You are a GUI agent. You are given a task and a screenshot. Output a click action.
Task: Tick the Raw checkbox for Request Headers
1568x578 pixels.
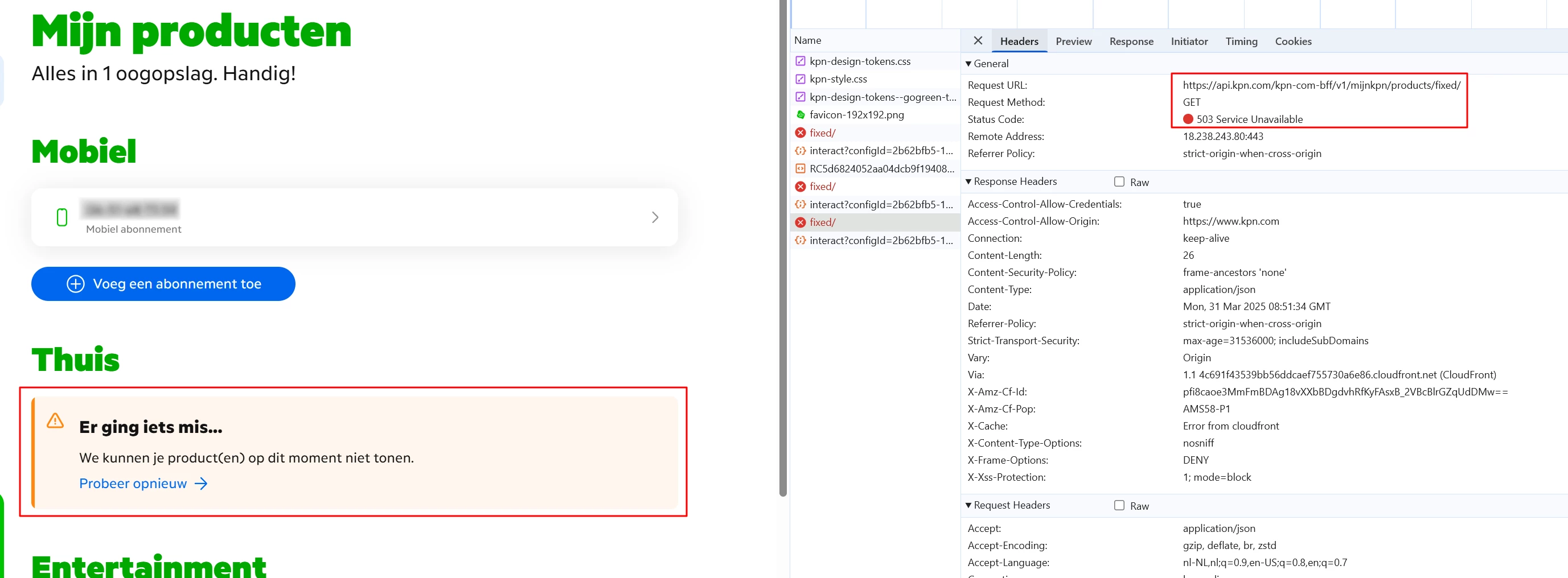point(1119,505)
